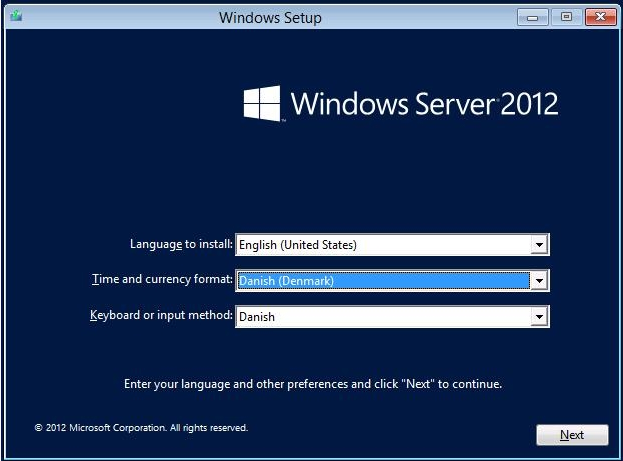Expand Language to install dropdown arrow
Screen dimensions: 623x461
point(539,245)
